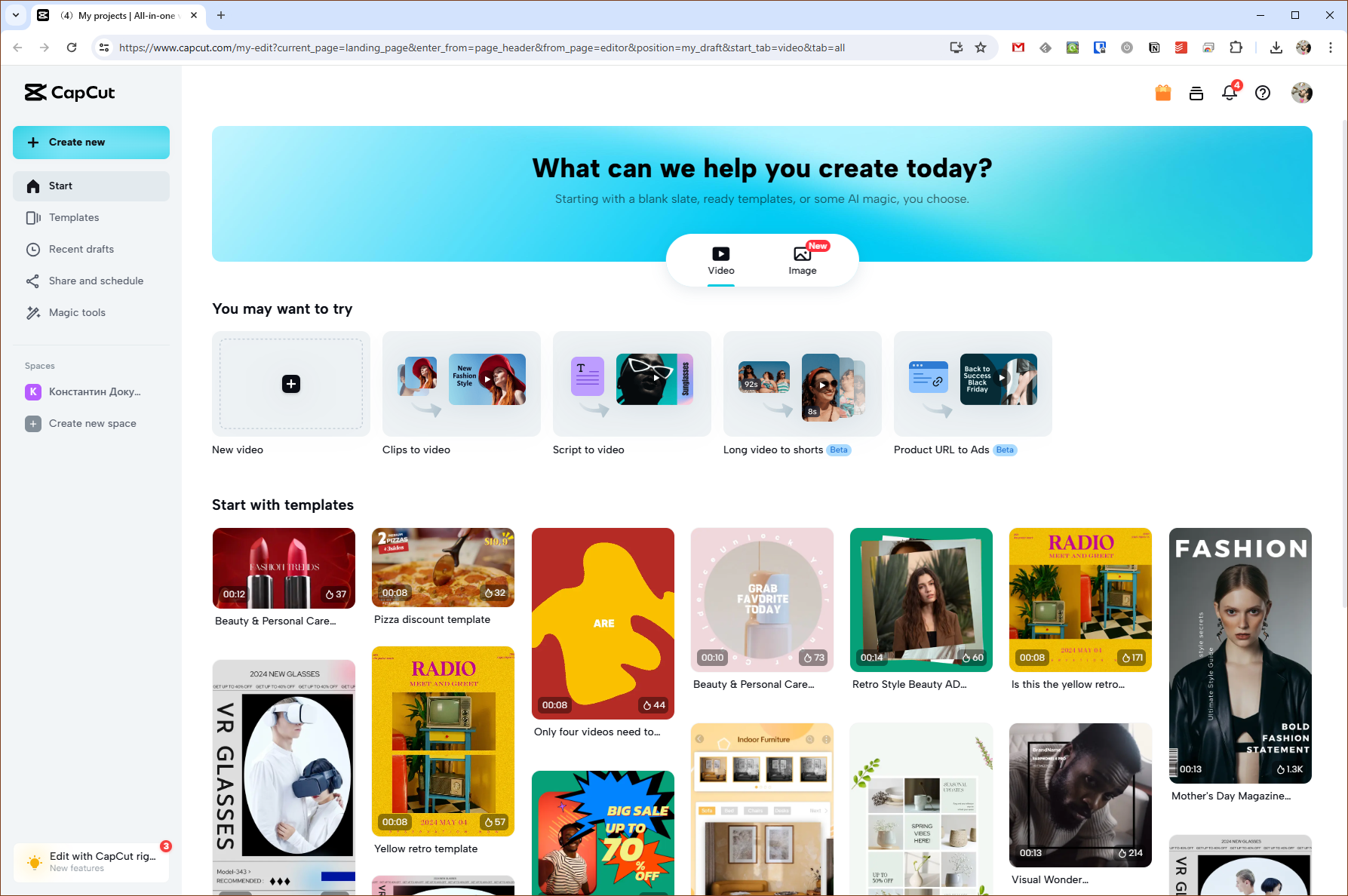
Task: Open the user profile avatar
Action: point(1302,93)
